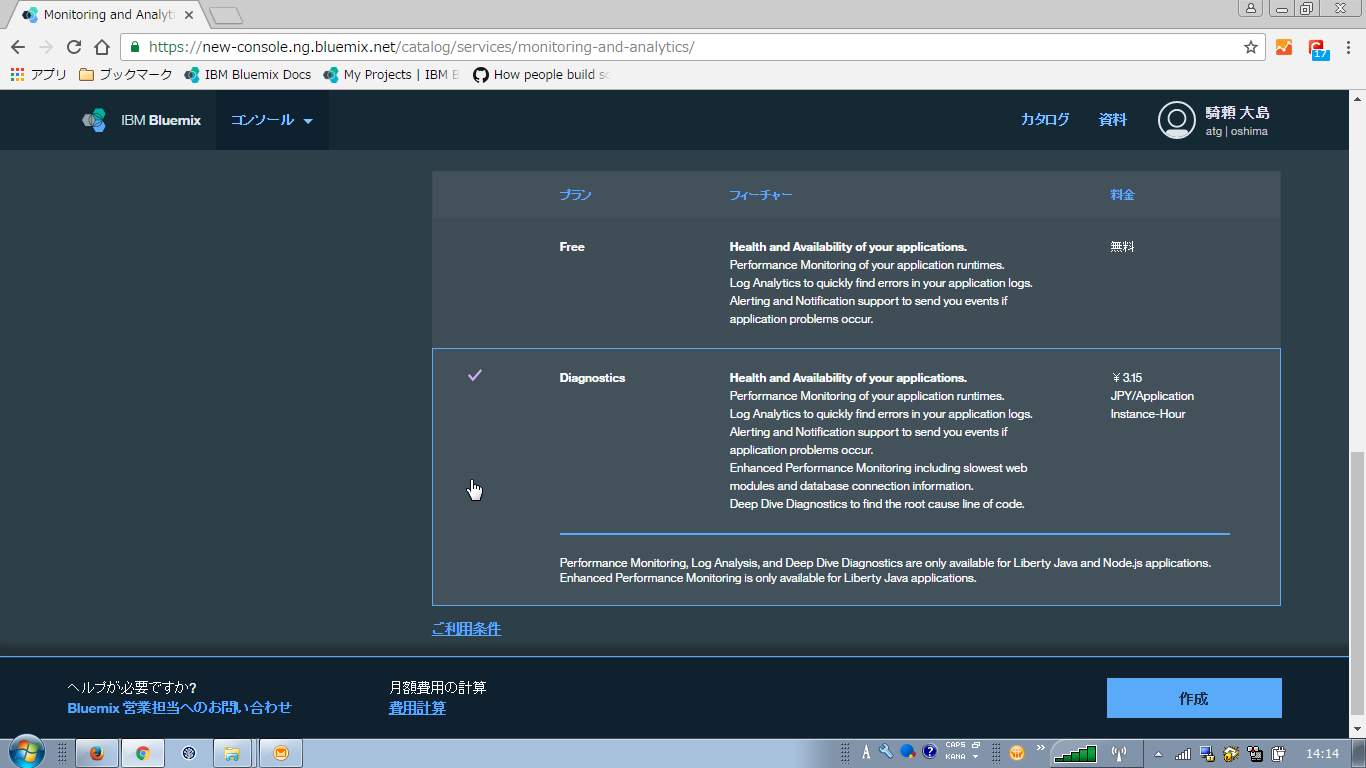Bookmark this page with the star icon
Image resolution: width=1366 pixels, height=768 pixels.
click(x=1251, y=47)
